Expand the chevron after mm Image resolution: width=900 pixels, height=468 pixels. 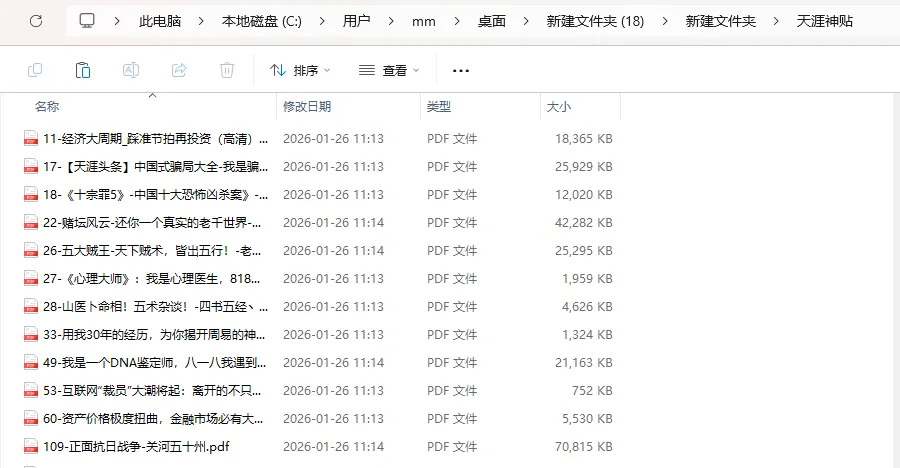457,21
